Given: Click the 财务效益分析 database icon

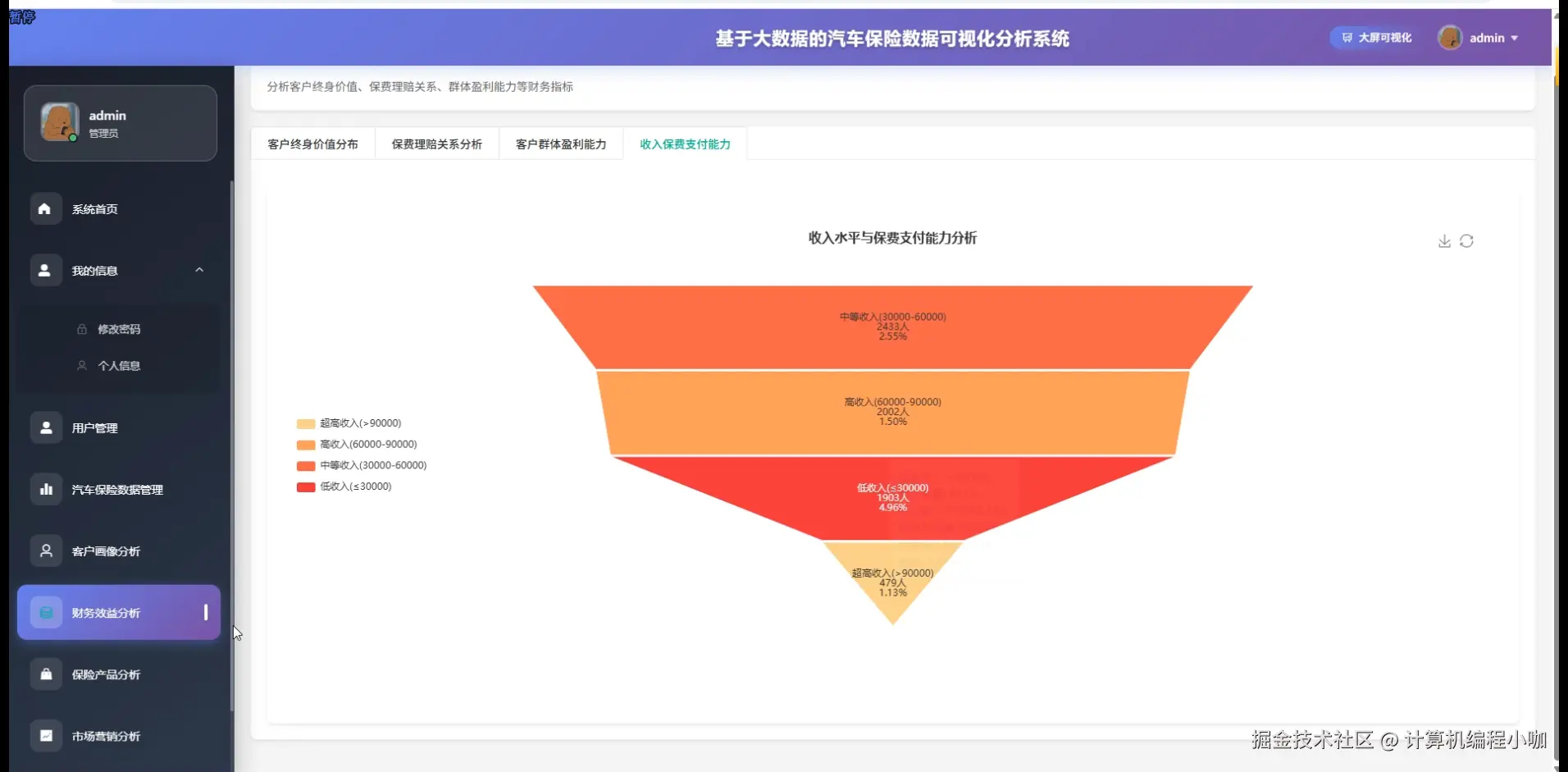Looking at the screenshot, I should [46, 612].
